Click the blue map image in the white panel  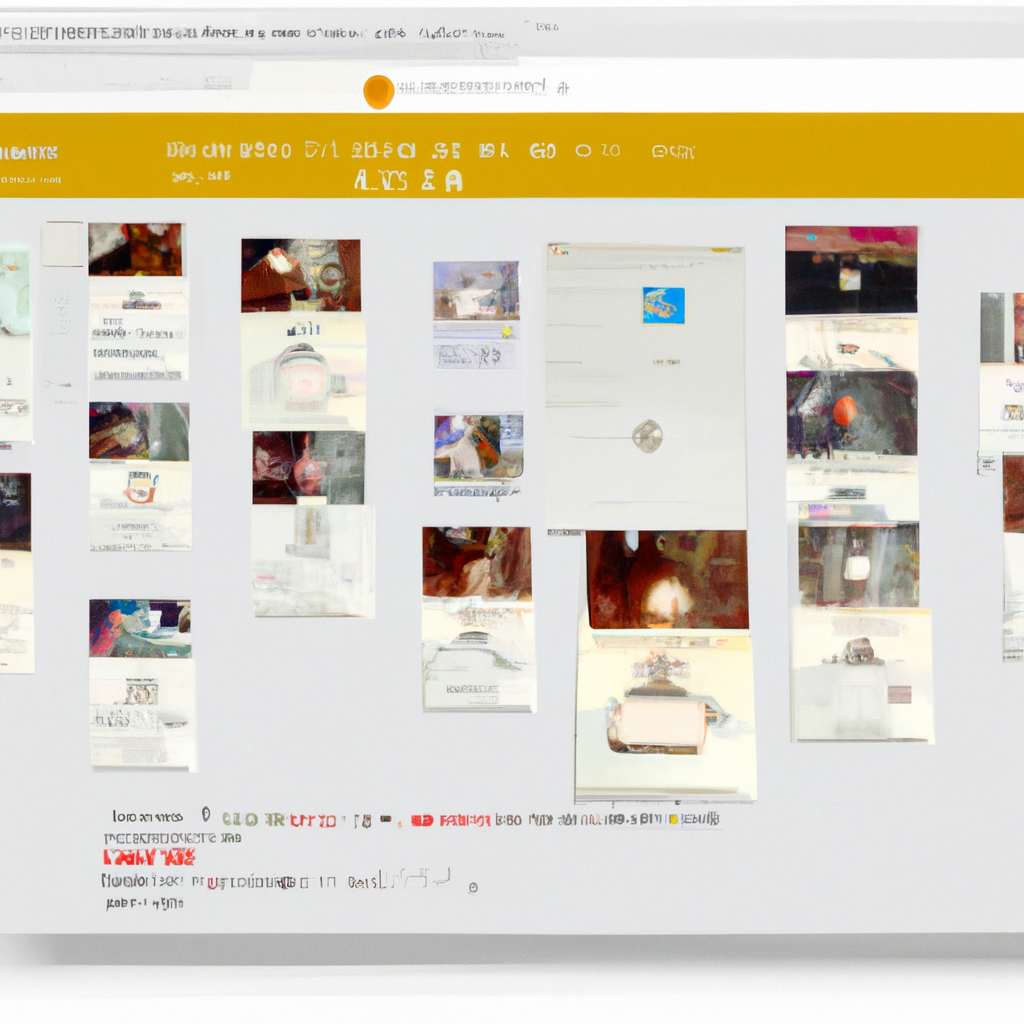click(663, 305)
